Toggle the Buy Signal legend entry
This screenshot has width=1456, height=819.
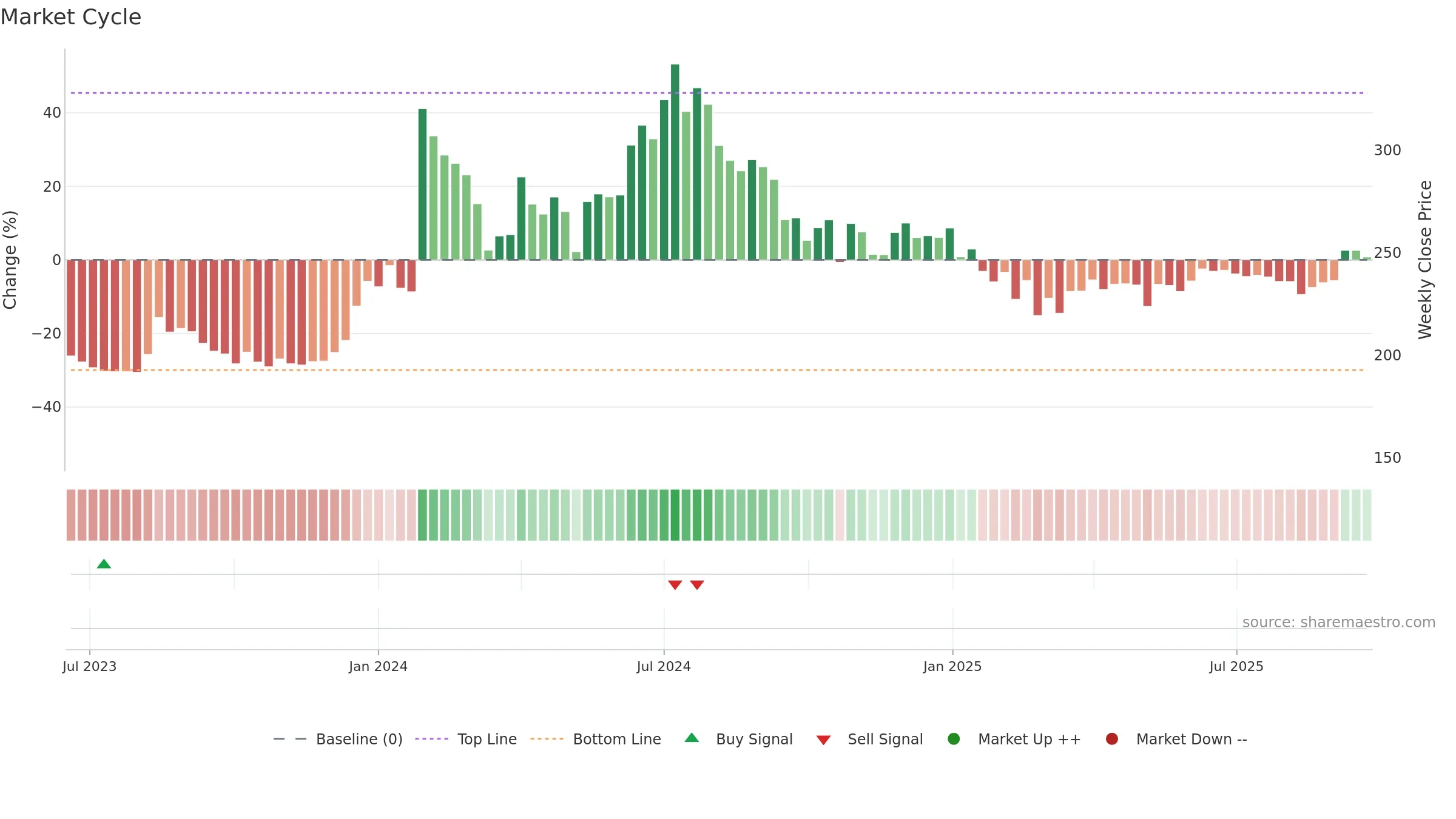[x=738, y=739]
